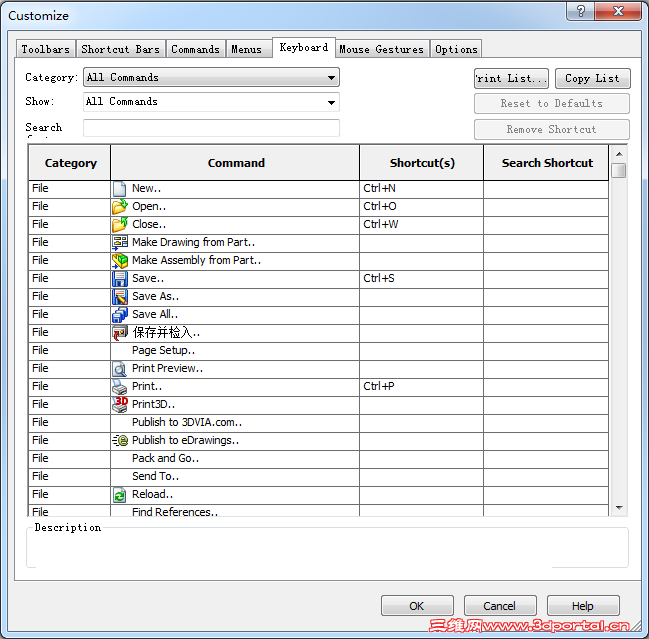This screenshot has height=639, width=649.
Task: Click the Publish to eDrawings icon
Action: pyautogui.click(x=120, y=441)
